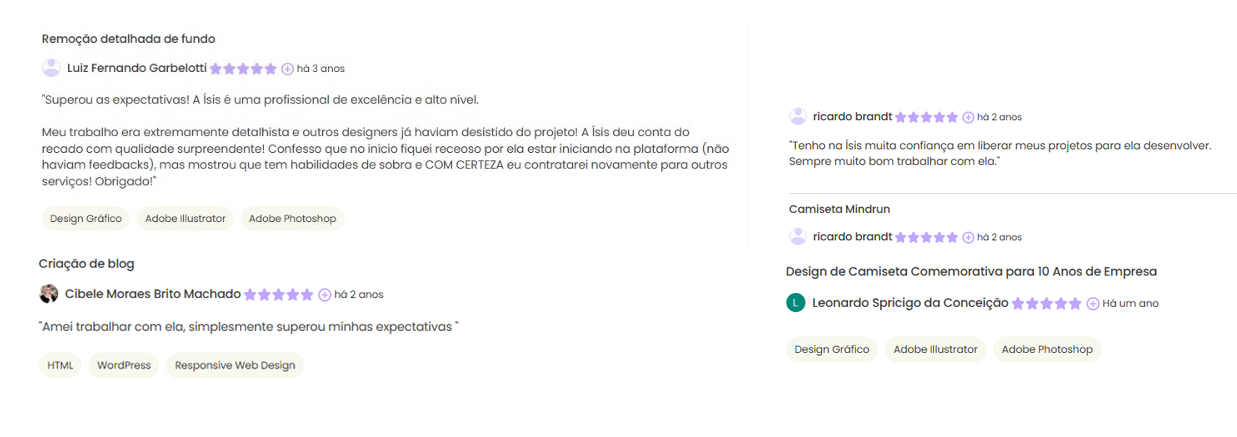Click Luiz Fernando Garbelotti's avatar icon

tap(51, 68)
